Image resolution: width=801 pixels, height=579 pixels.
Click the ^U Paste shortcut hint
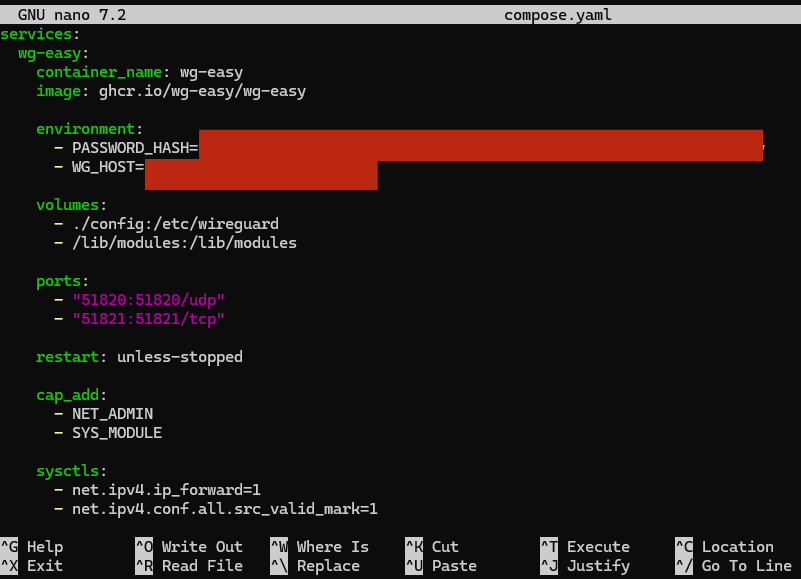(x=441, y=566)
